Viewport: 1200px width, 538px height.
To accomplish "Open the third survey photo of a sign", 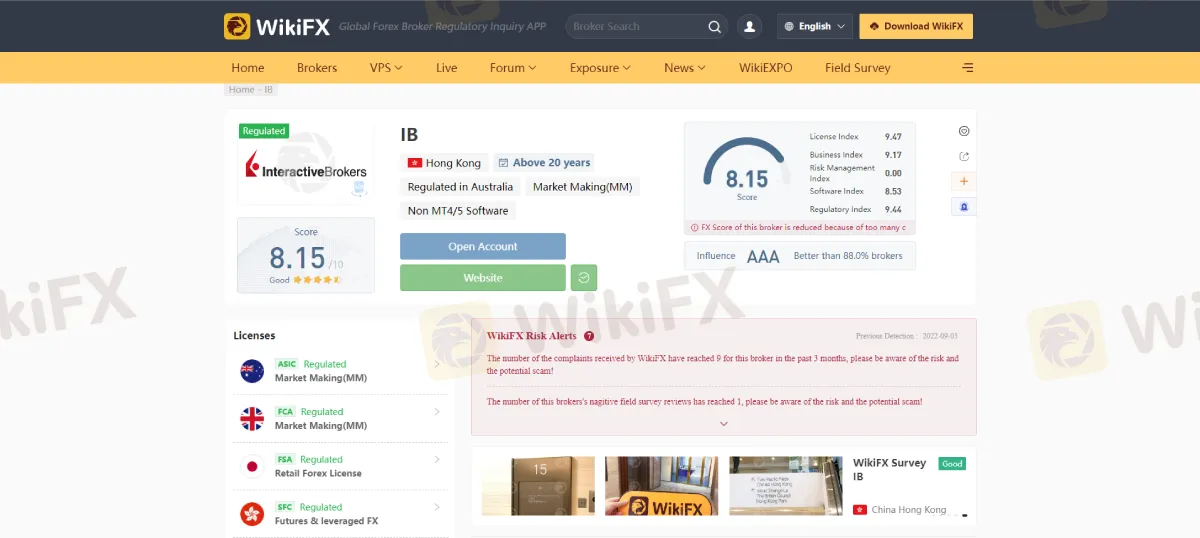I will tap(786, 486).
